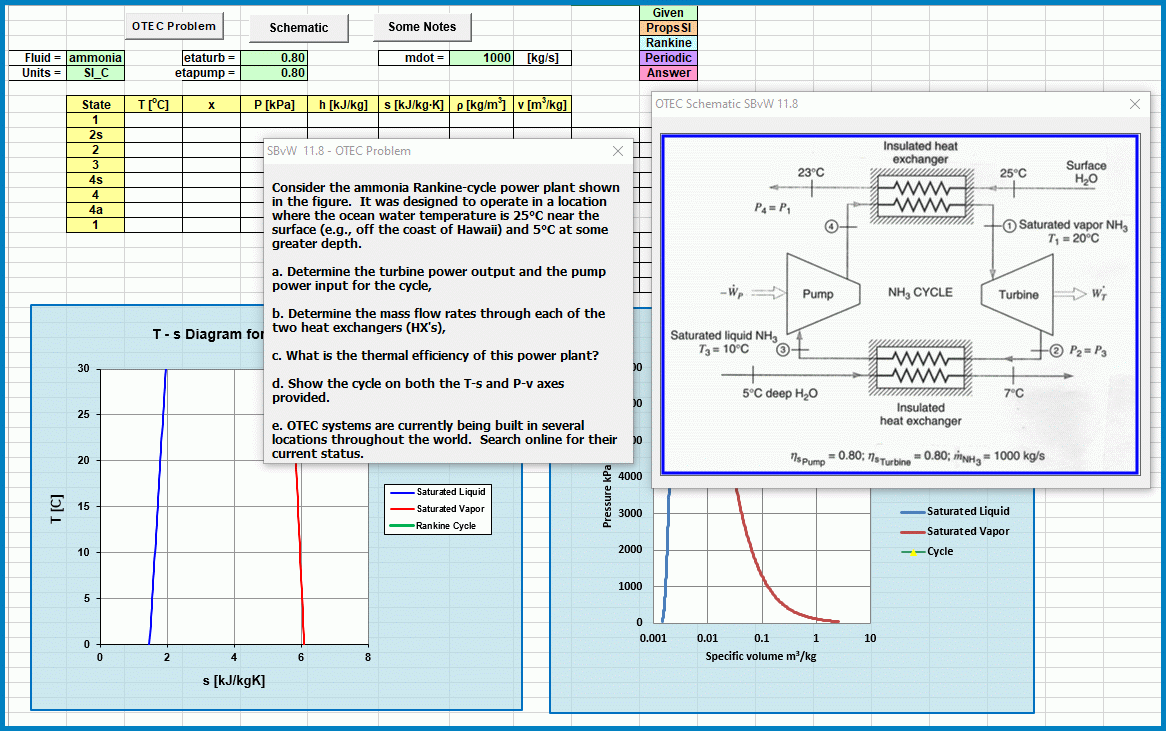Close the SBvW 11.8 OTEC Problem dialog
The image size is (1166, 731).
coord(617,151)
